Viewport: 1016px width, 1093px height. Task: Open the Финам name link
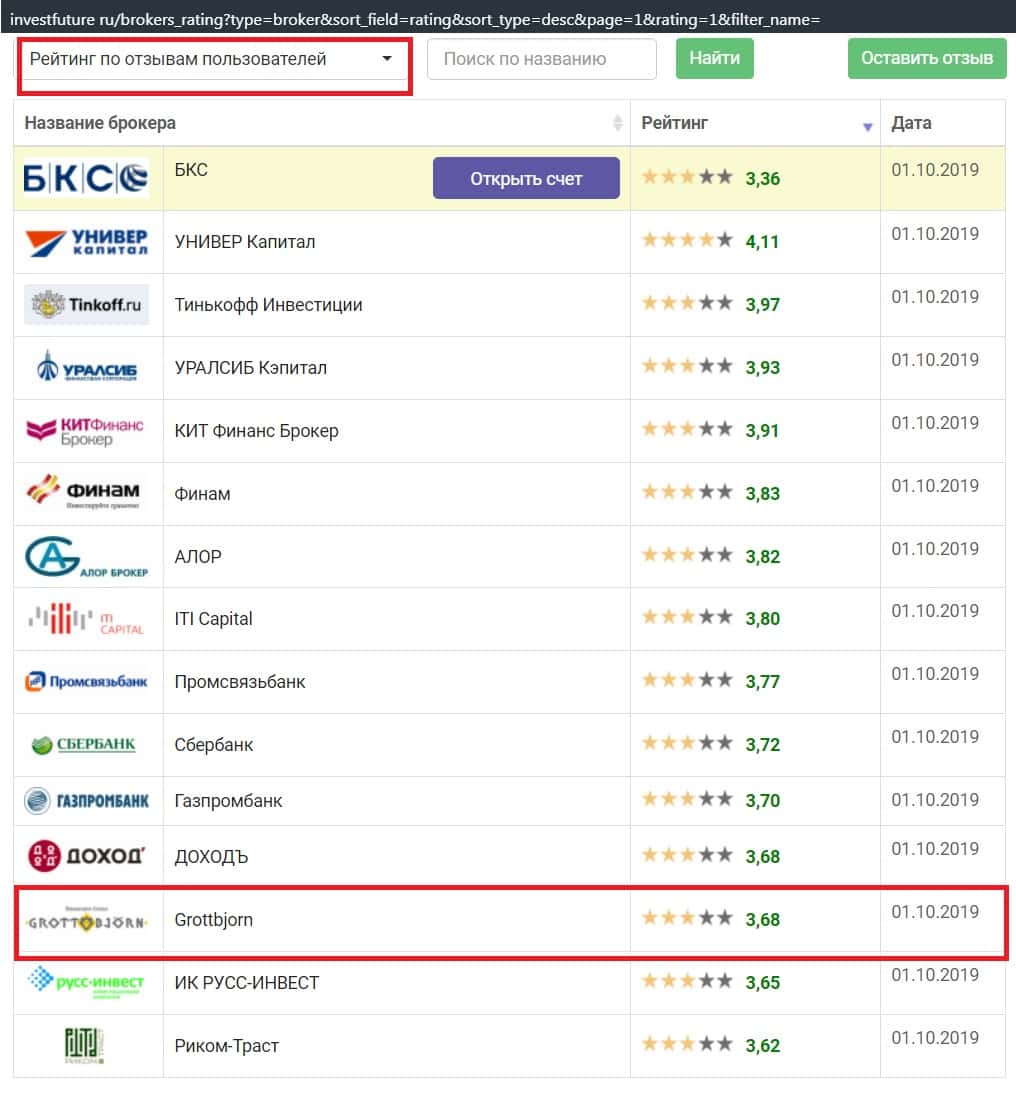202,494
